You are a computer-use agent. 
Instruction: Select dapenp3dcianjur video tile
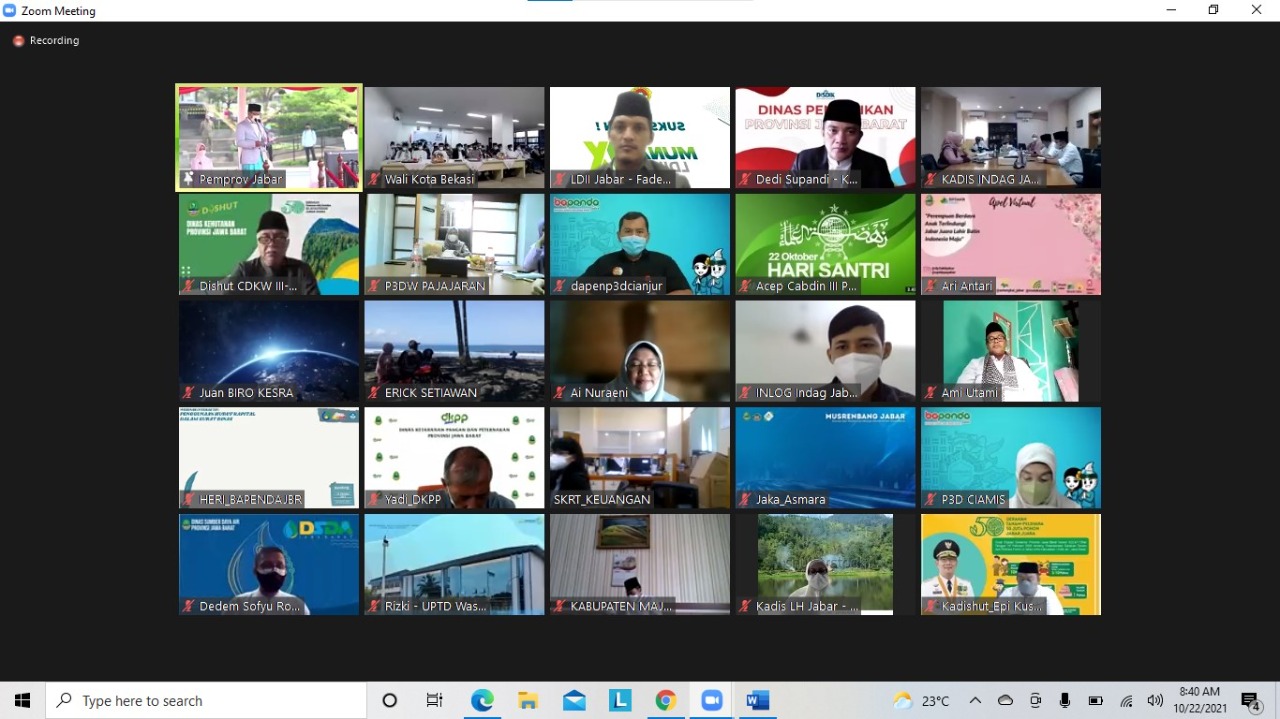[x=640, y=244]
